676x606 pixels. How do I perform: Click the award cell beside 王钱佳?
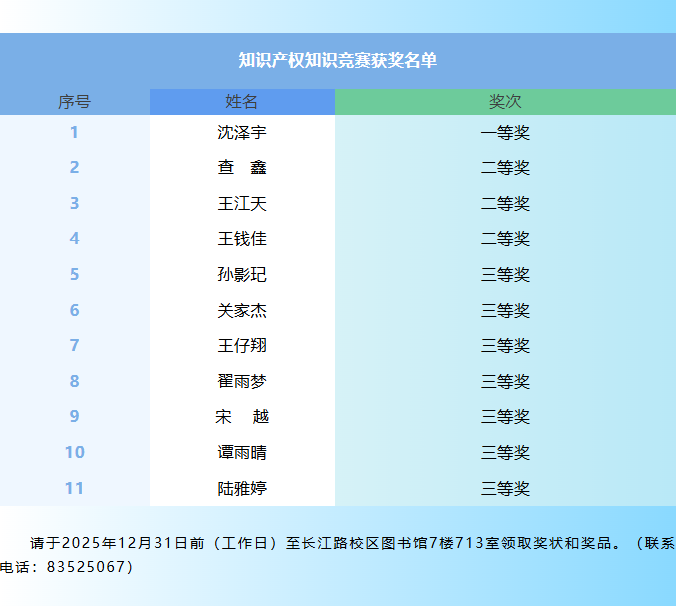coord(505,239)
